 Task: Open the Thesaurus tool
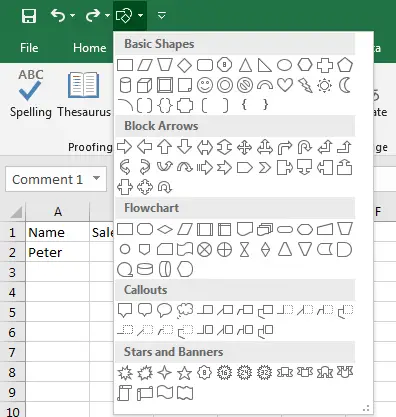(84, 94)
